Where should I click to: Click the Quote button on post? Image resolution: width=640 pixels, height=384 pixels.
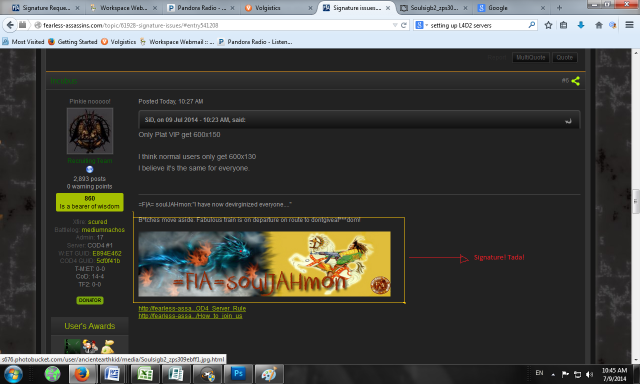click(x=564, y=58)
